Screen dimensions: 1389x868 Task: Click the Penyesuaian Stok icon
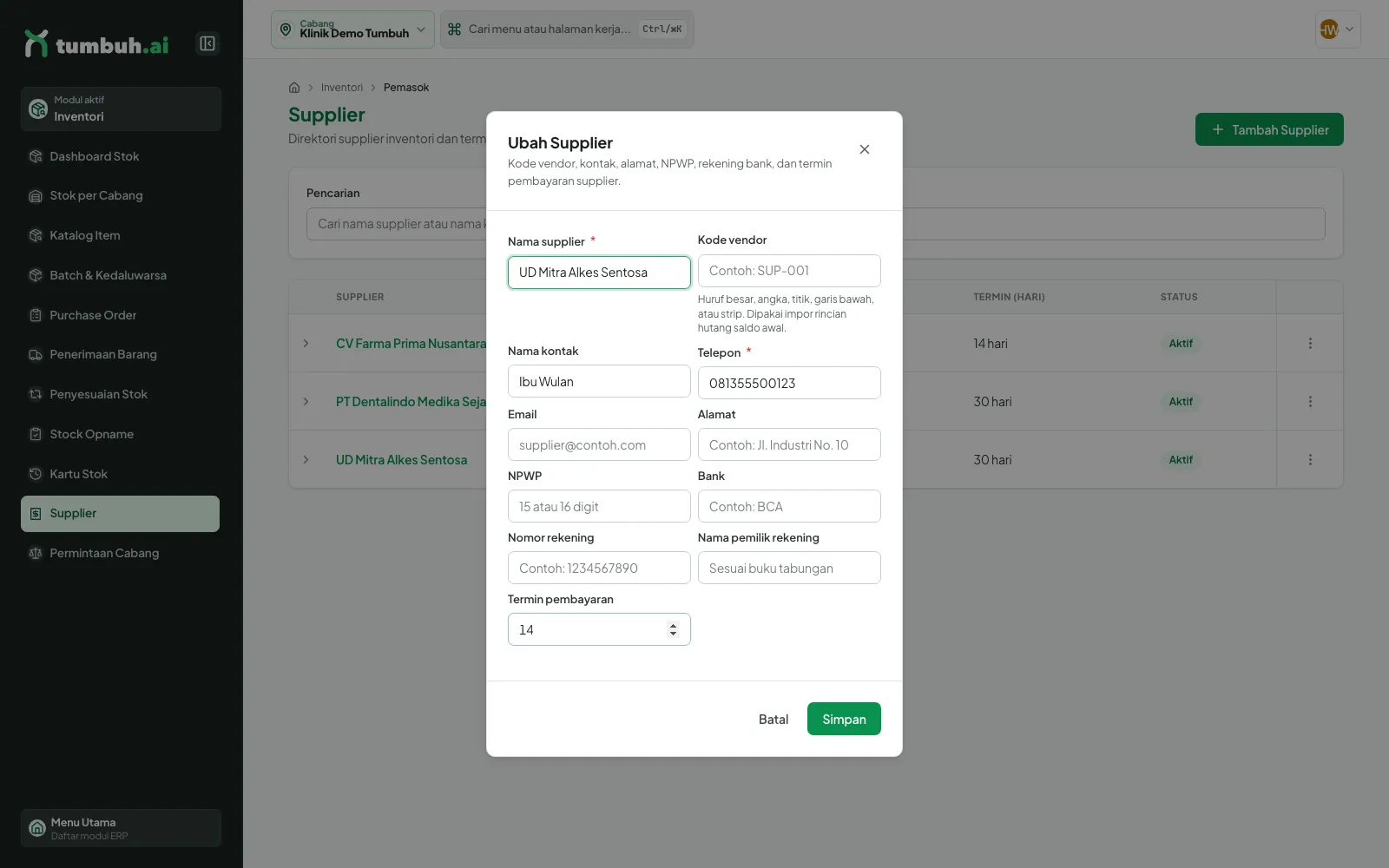[36, 394]
